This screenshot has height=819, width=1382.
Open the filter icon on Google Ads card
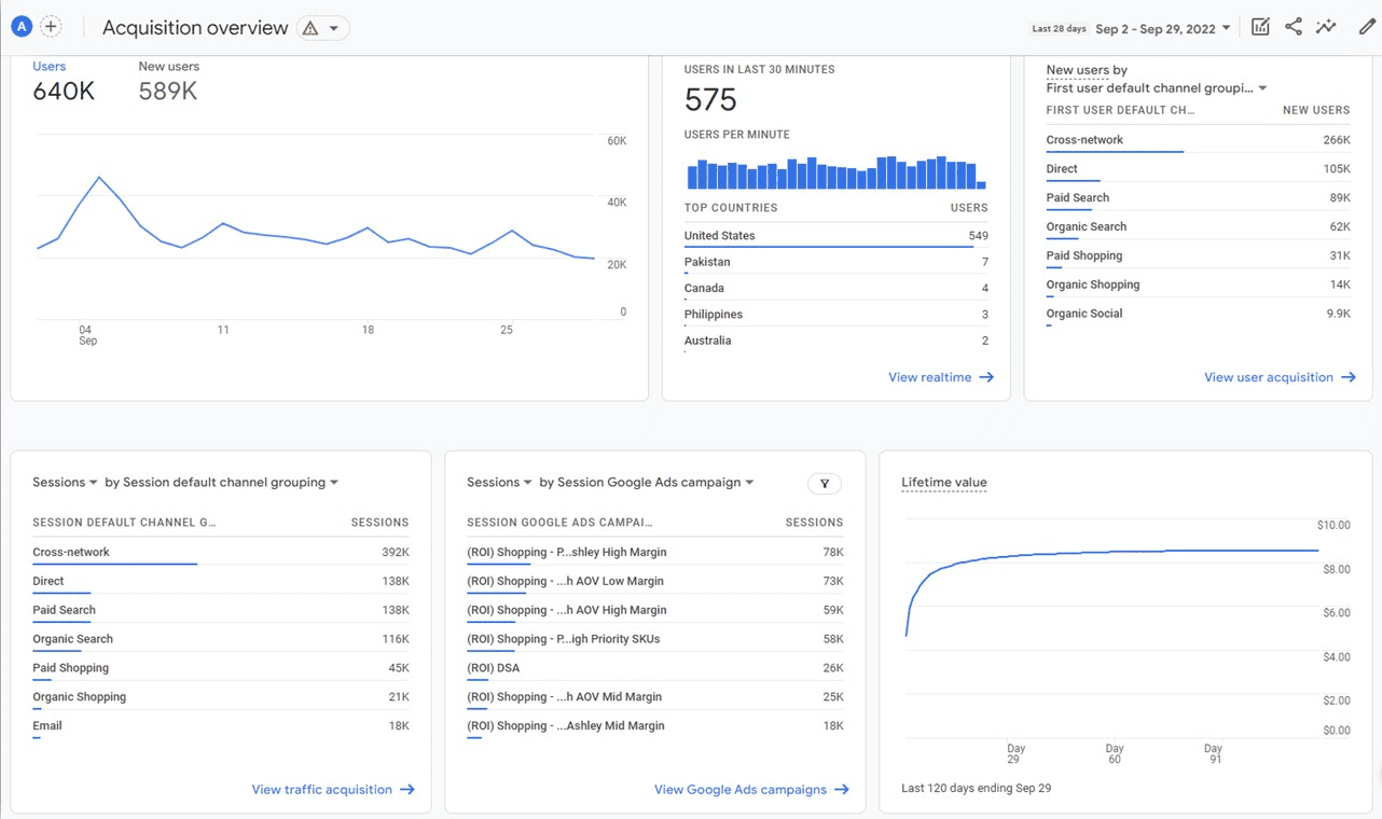click(824, 483)
